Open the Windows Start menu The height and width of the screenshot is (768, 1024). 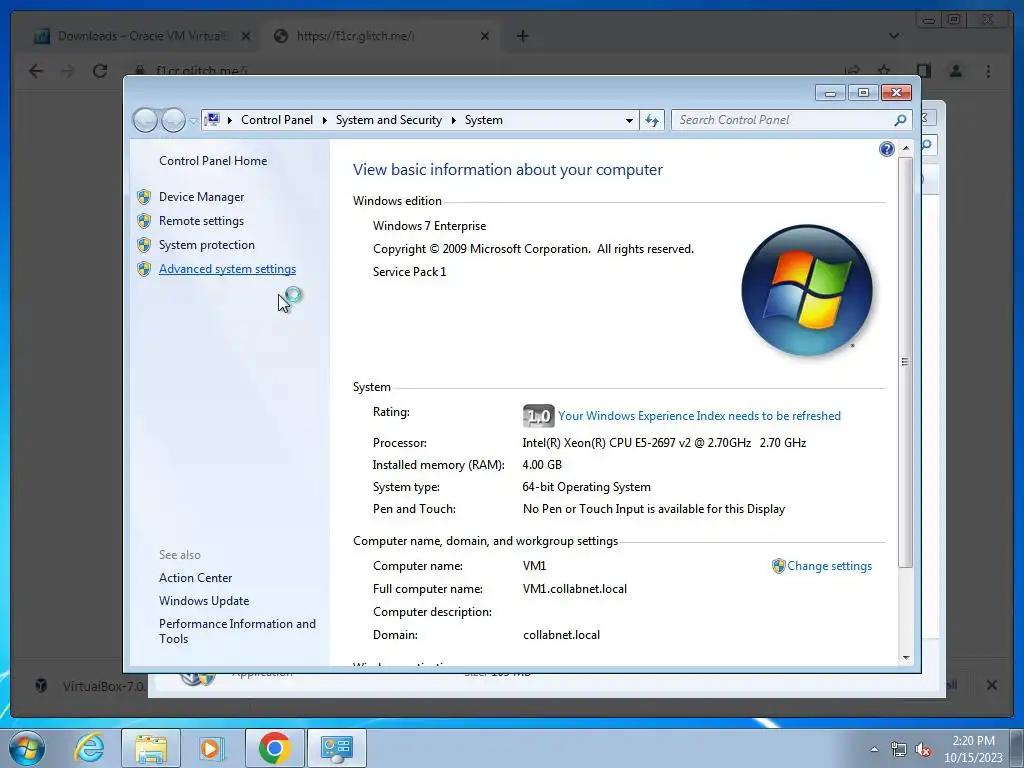coord(27,748)
